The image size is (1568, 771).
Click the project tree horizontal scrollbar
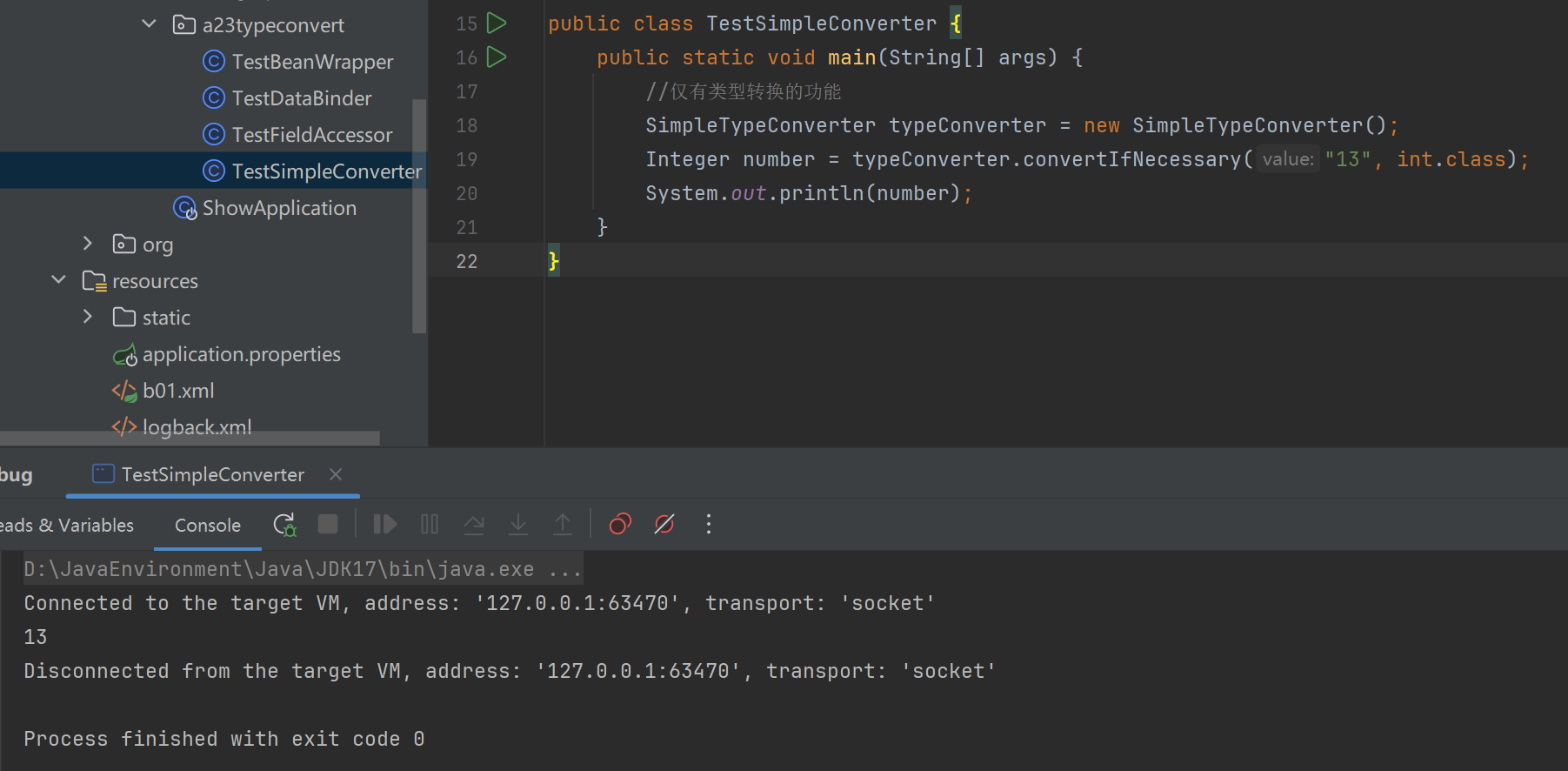click(190, 438)
